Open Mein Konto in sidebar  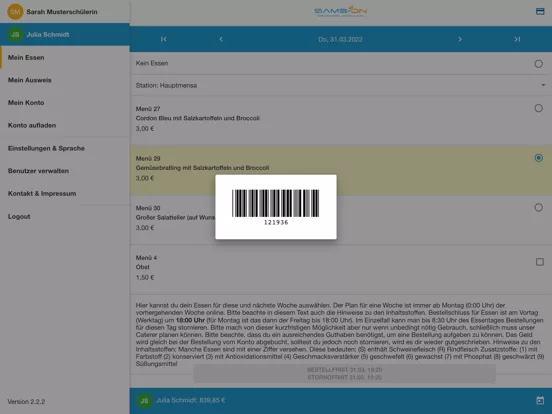(65, 102)
